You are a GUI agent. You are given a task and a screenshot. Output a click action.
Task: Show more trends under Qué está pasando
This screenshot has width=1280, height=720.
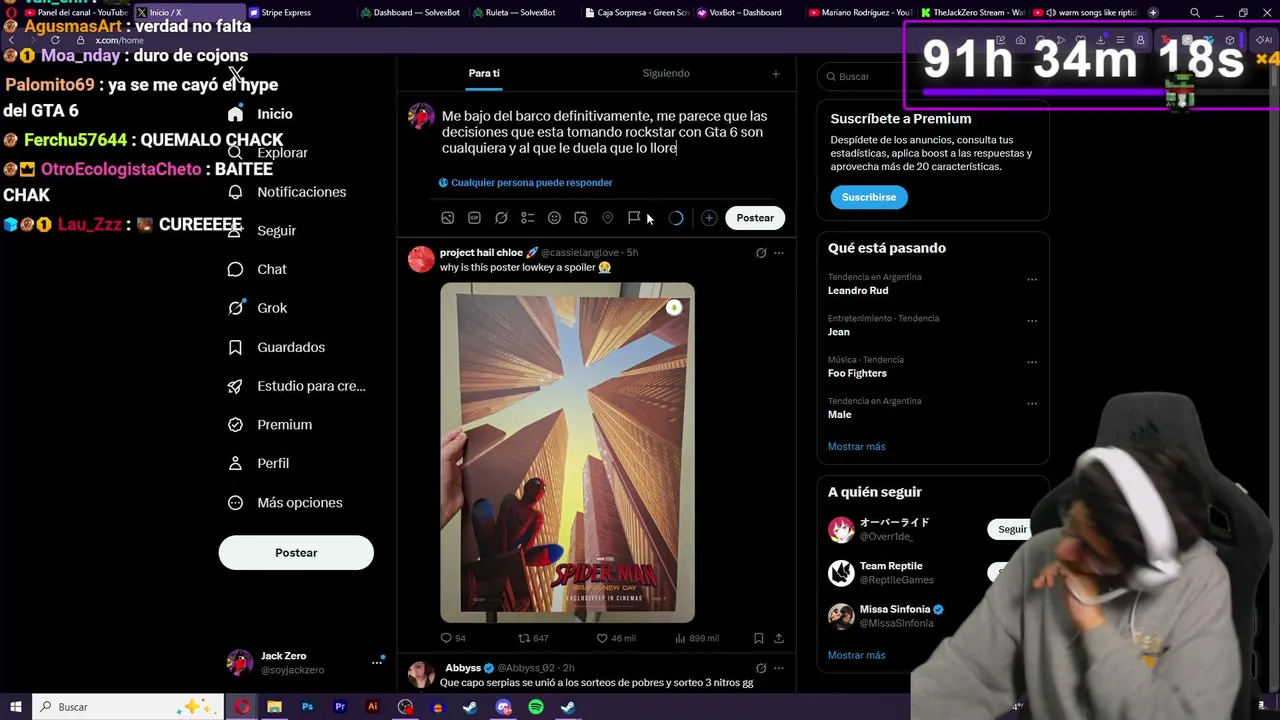click(x=857, y=447)
